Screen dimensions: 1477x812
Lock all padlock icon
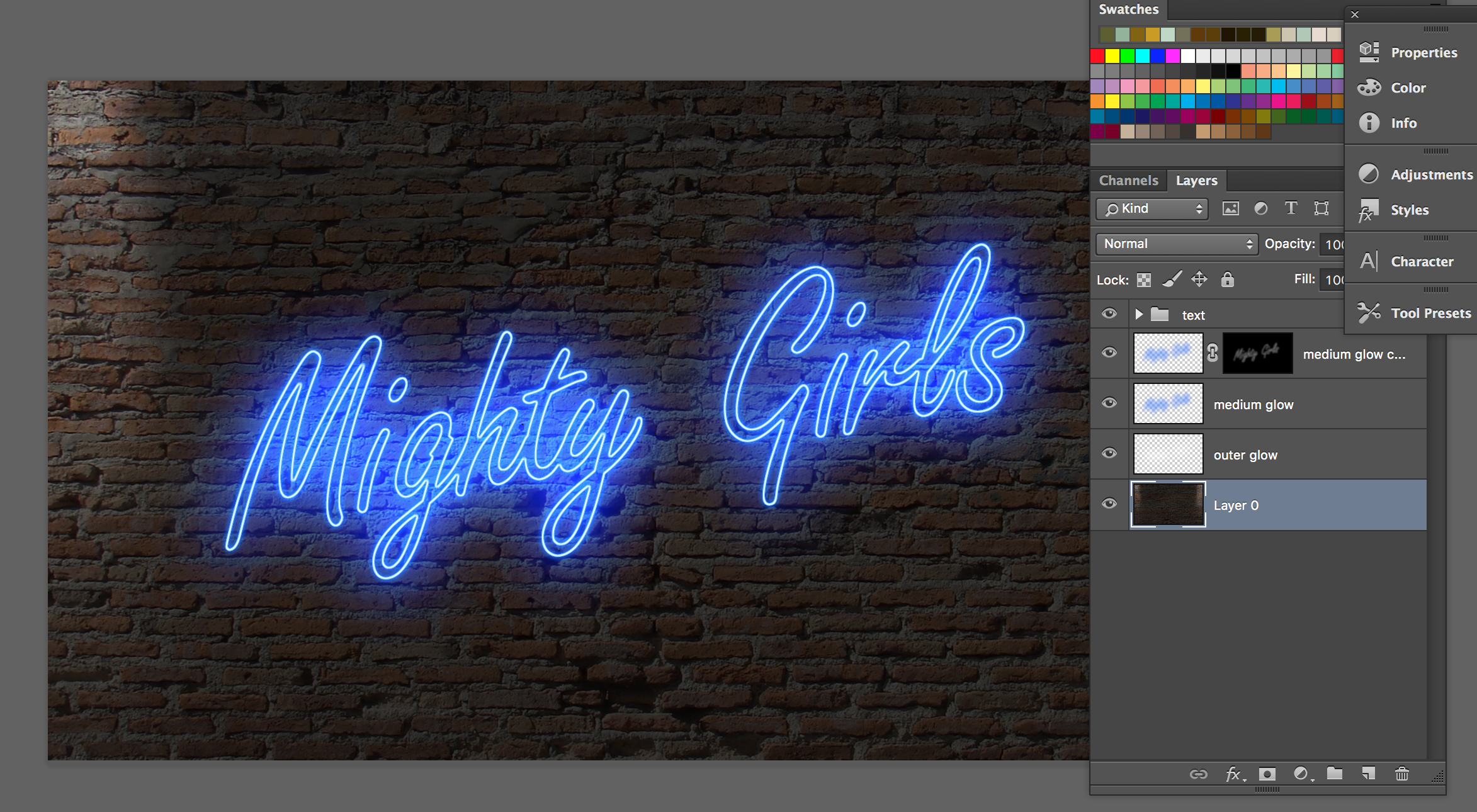(x=1227, y=279)
